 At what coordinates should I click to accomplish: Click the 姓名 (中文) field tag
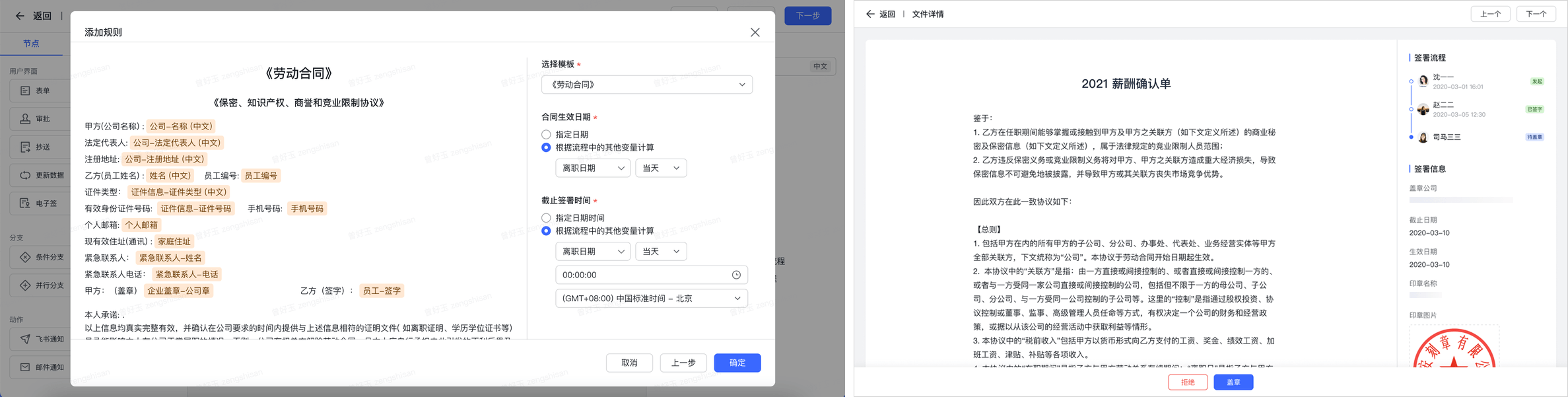click(170, 176)
